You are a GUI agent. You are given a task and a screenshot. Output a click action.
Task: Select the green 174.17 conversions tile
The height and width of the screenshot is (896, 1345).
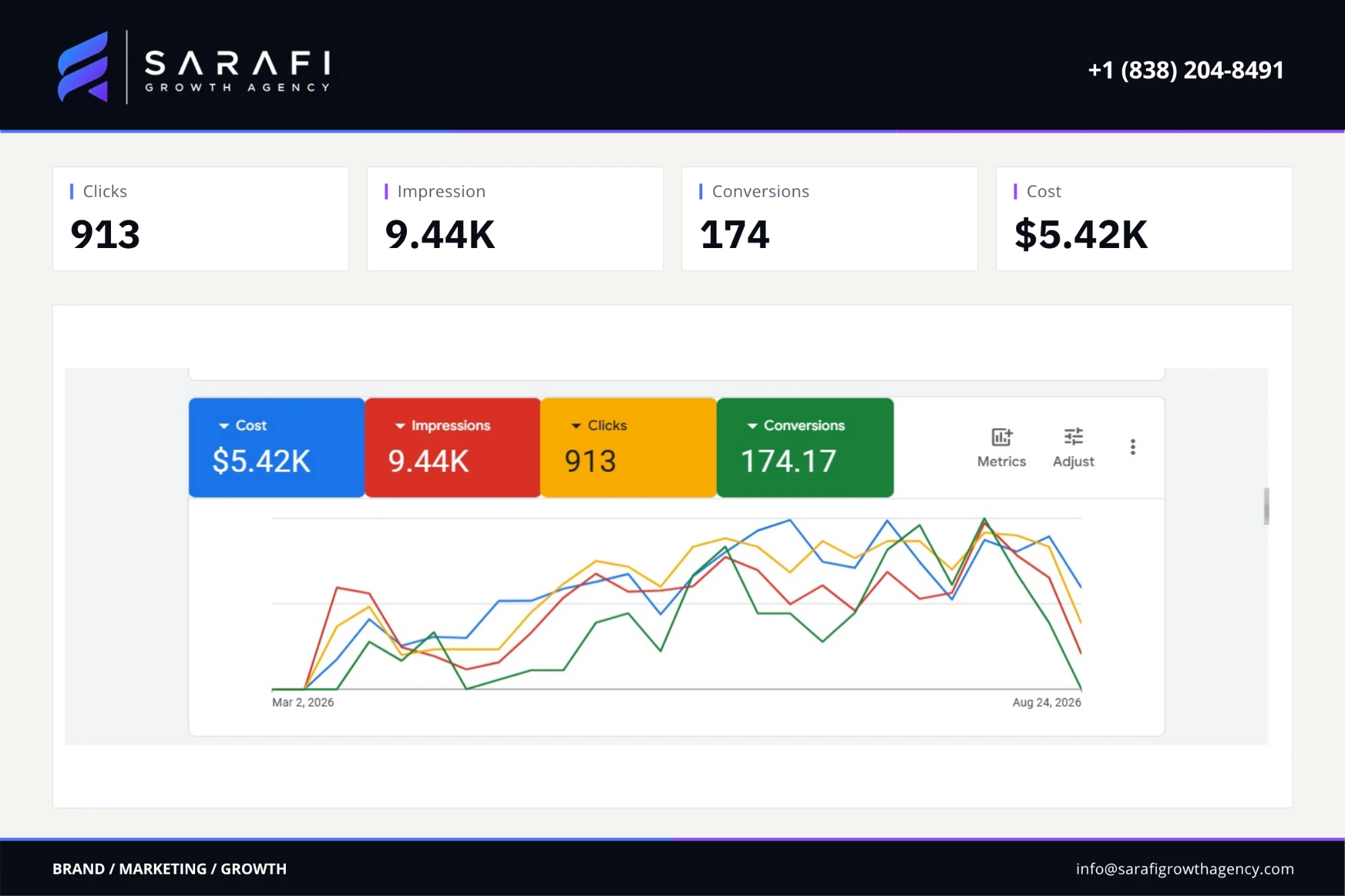[x=805, y=448]
